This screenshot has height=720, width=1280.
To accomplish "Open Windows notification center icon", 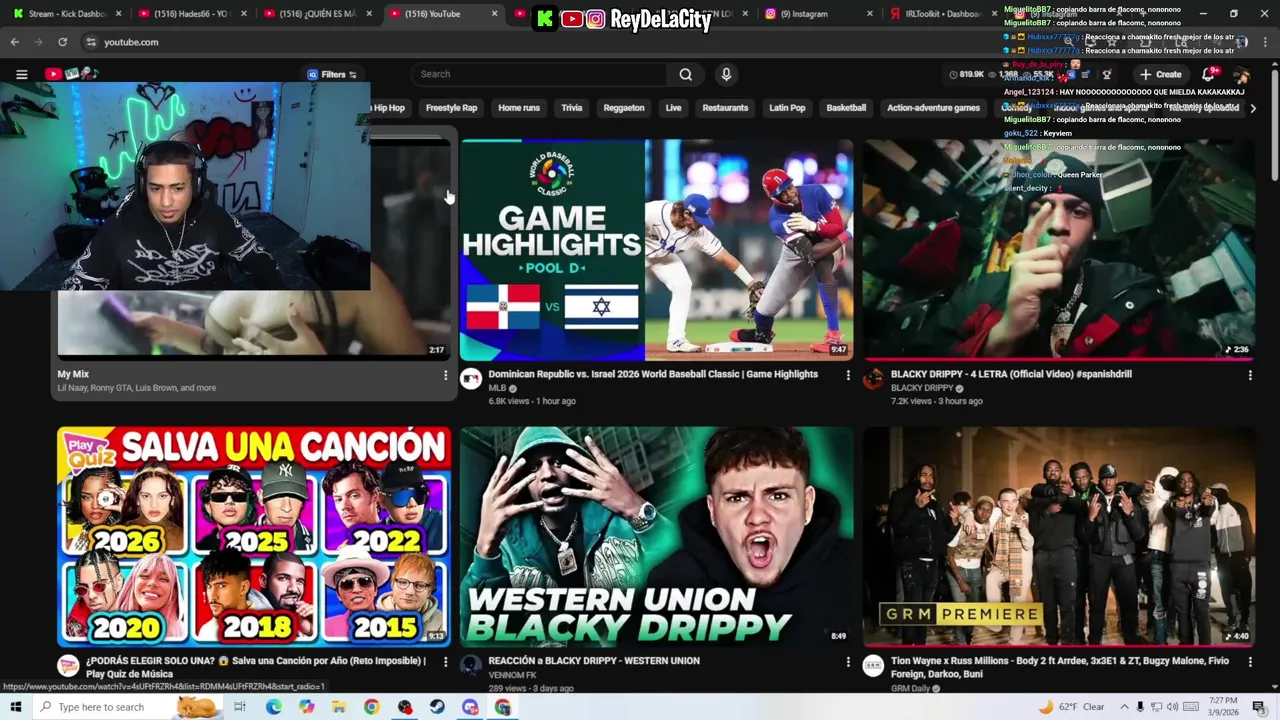I will 1259,707.
